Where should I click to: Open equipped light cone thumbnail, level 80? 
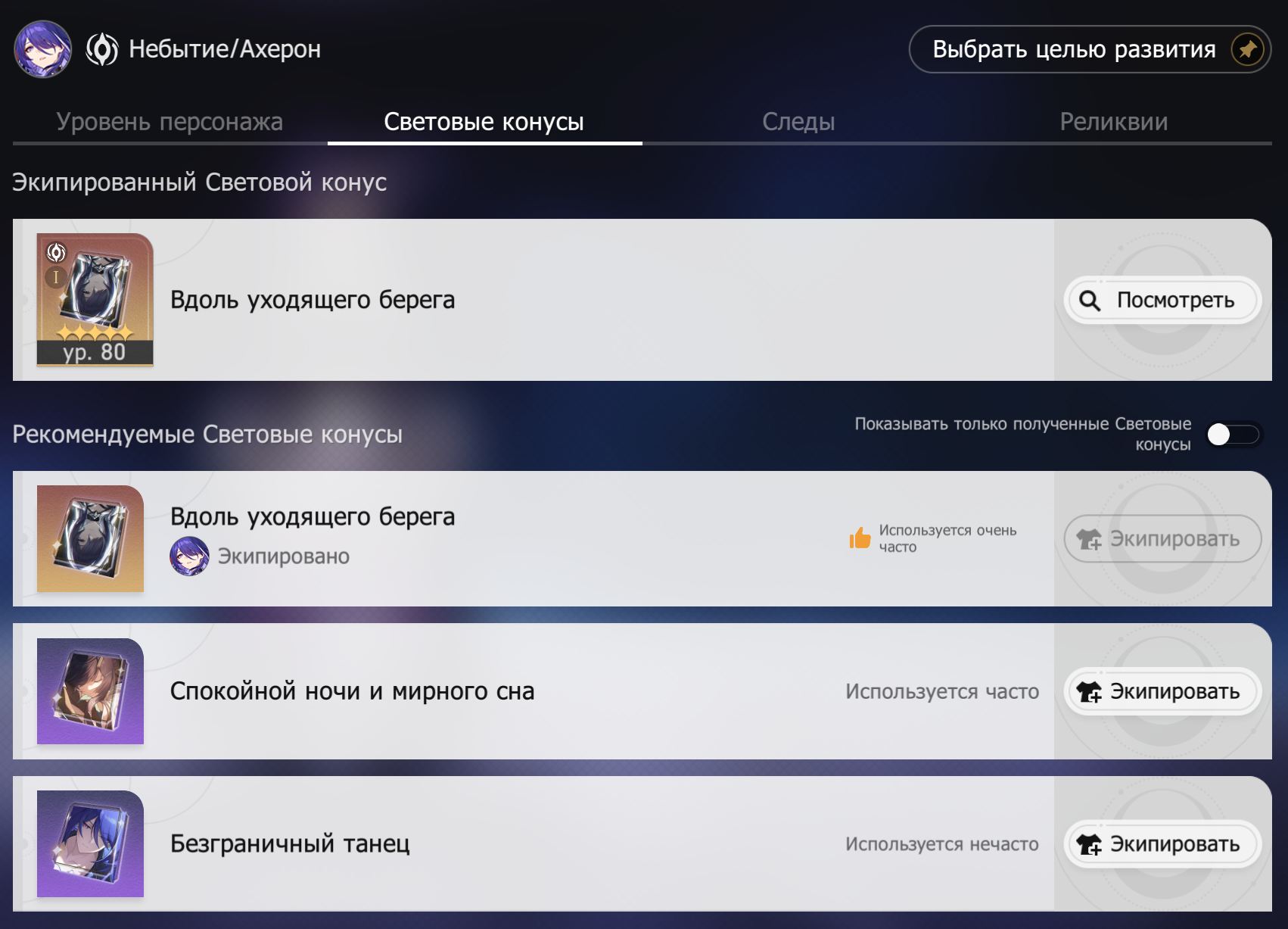[x=95, y=300]
